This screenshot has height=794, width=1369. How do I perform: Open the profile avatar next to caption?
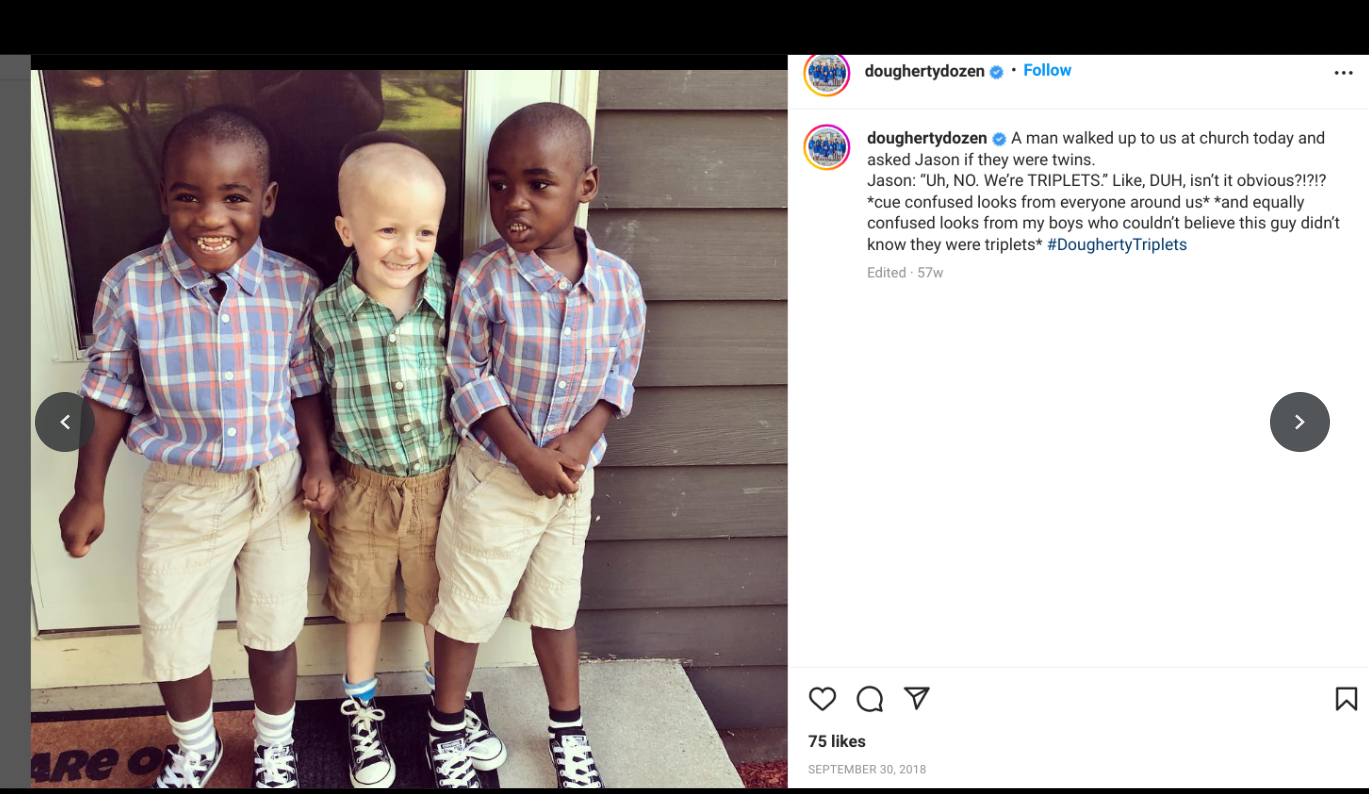click(x=827, y=148)
